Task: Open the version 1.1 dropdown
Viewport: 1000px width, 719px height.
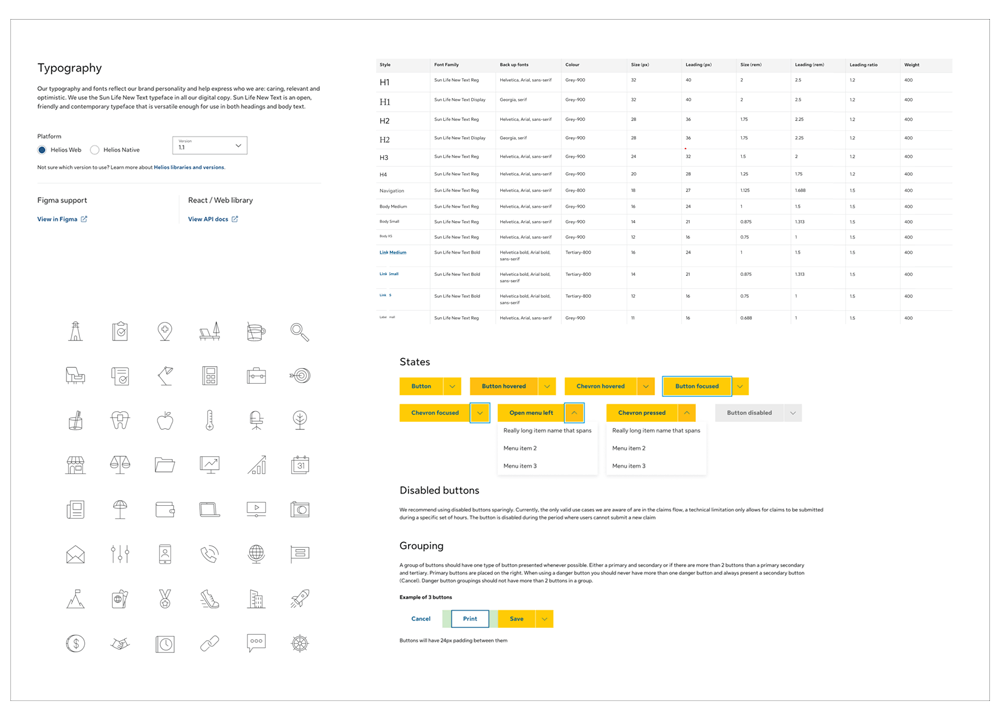Action: tap(209, 145)
